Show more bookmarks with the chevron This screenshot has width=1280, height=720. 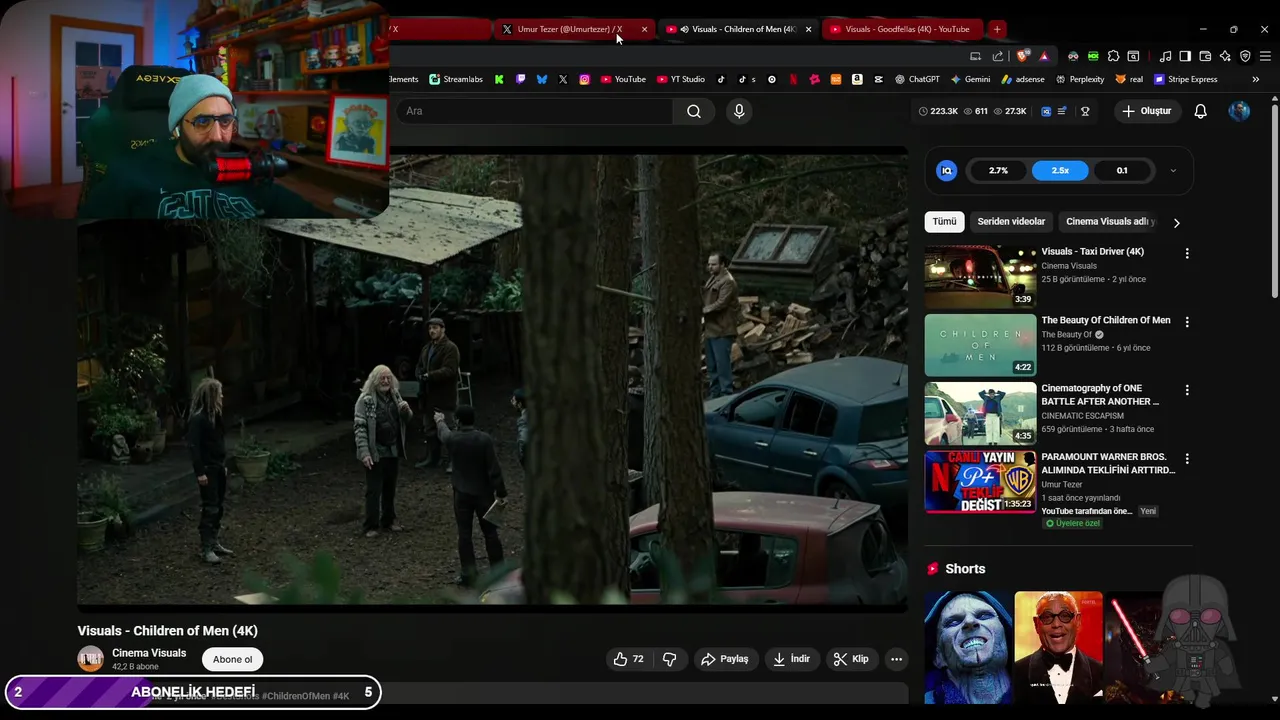[1255, 79]
